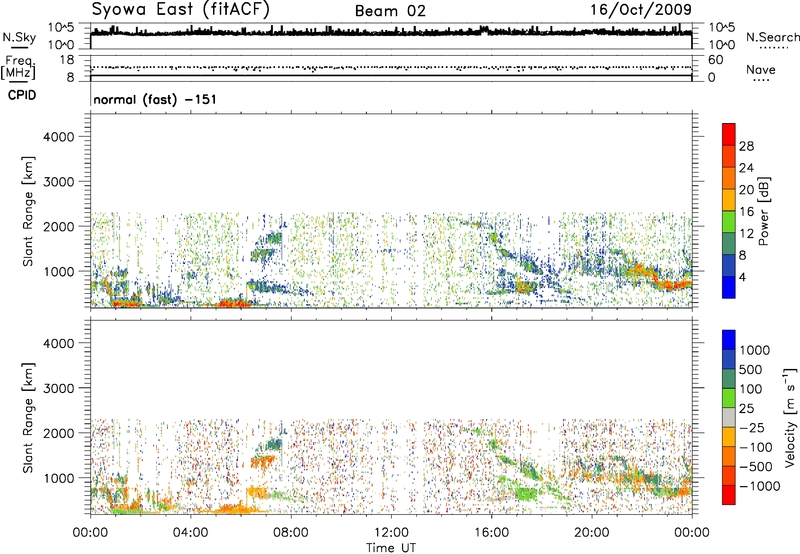Click the '12:00' time tick label

click(x=391, y=533)
